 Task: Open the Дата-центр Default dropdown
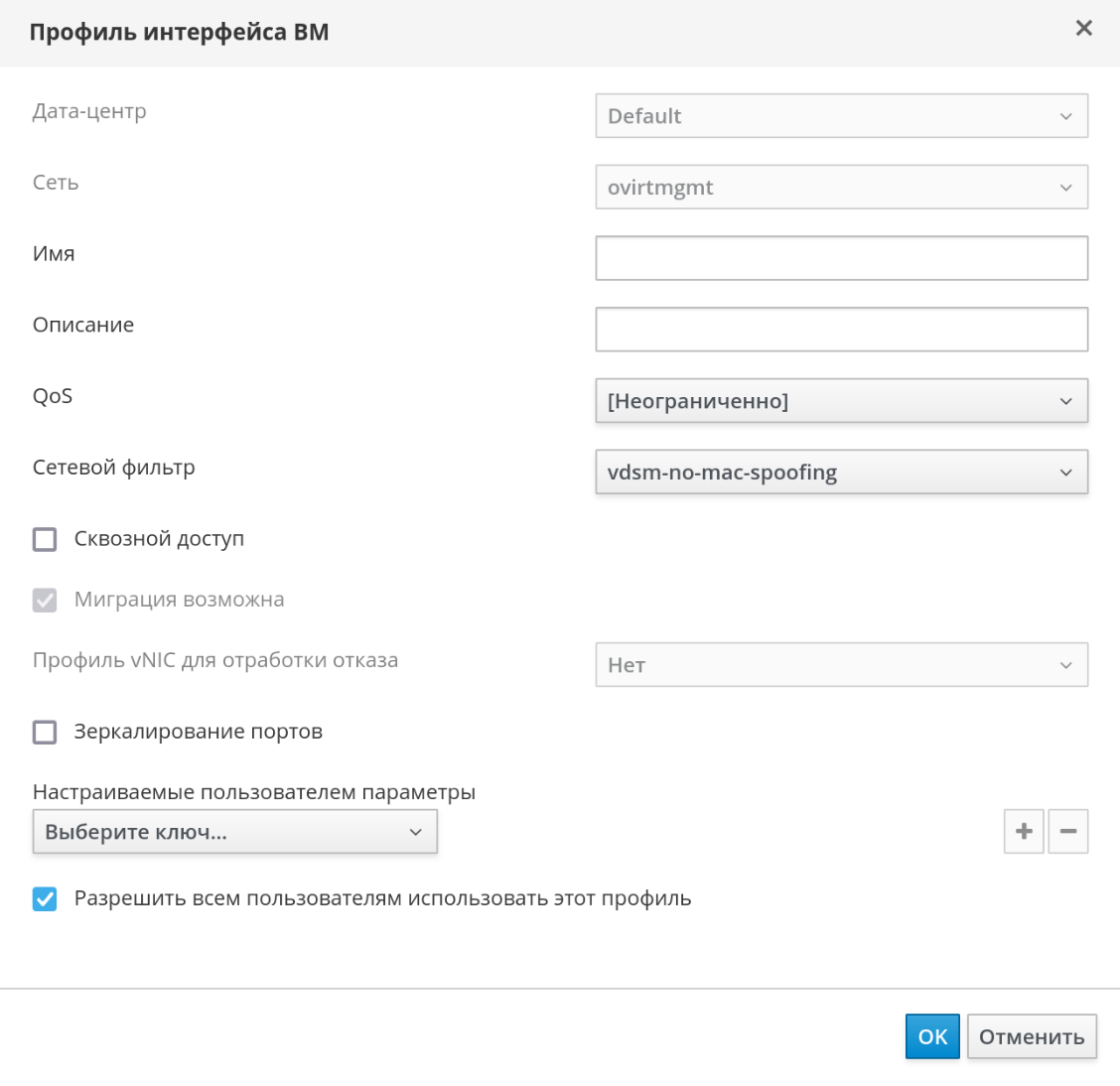tap(841, 116)
